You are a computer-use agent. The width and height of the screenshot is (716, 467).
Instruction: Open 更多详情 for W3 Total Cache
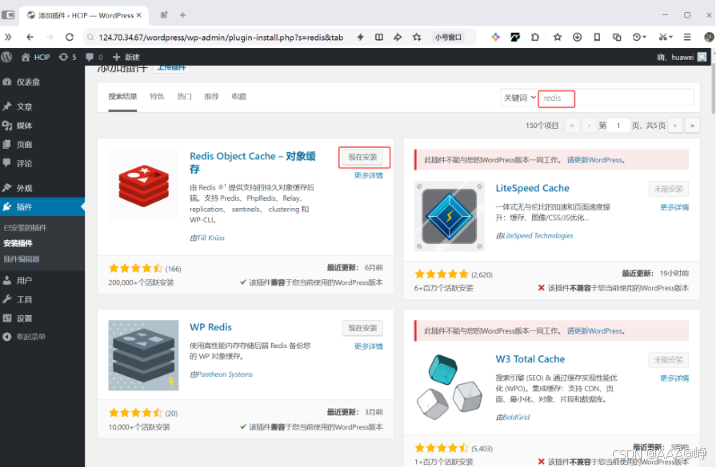pyautogui.click(x=674, y=378)
